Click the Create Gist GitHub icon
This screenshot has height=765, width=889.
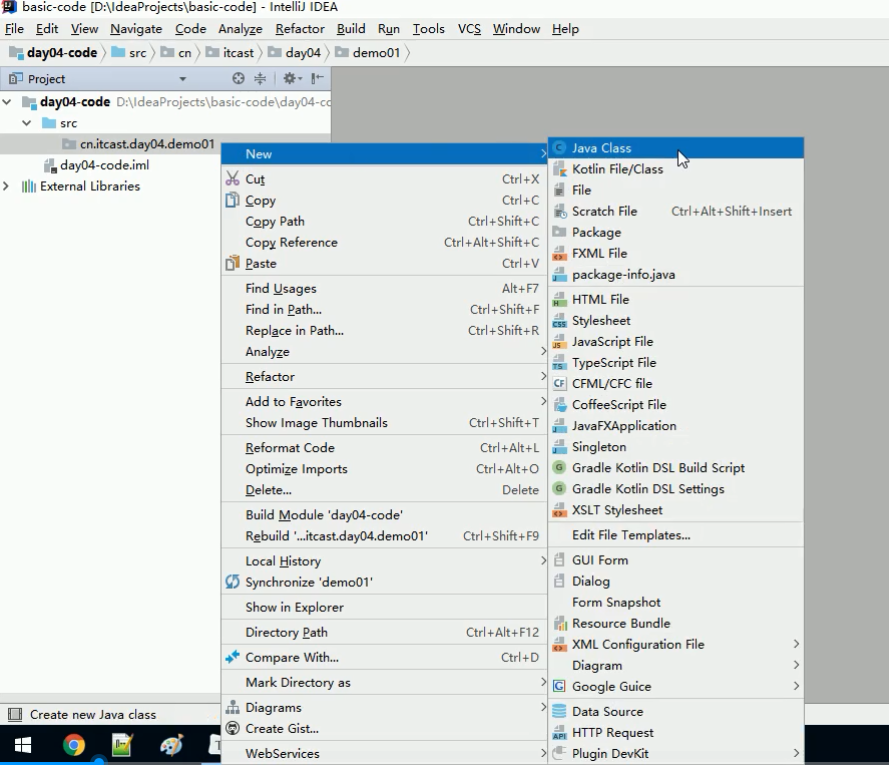232,728
